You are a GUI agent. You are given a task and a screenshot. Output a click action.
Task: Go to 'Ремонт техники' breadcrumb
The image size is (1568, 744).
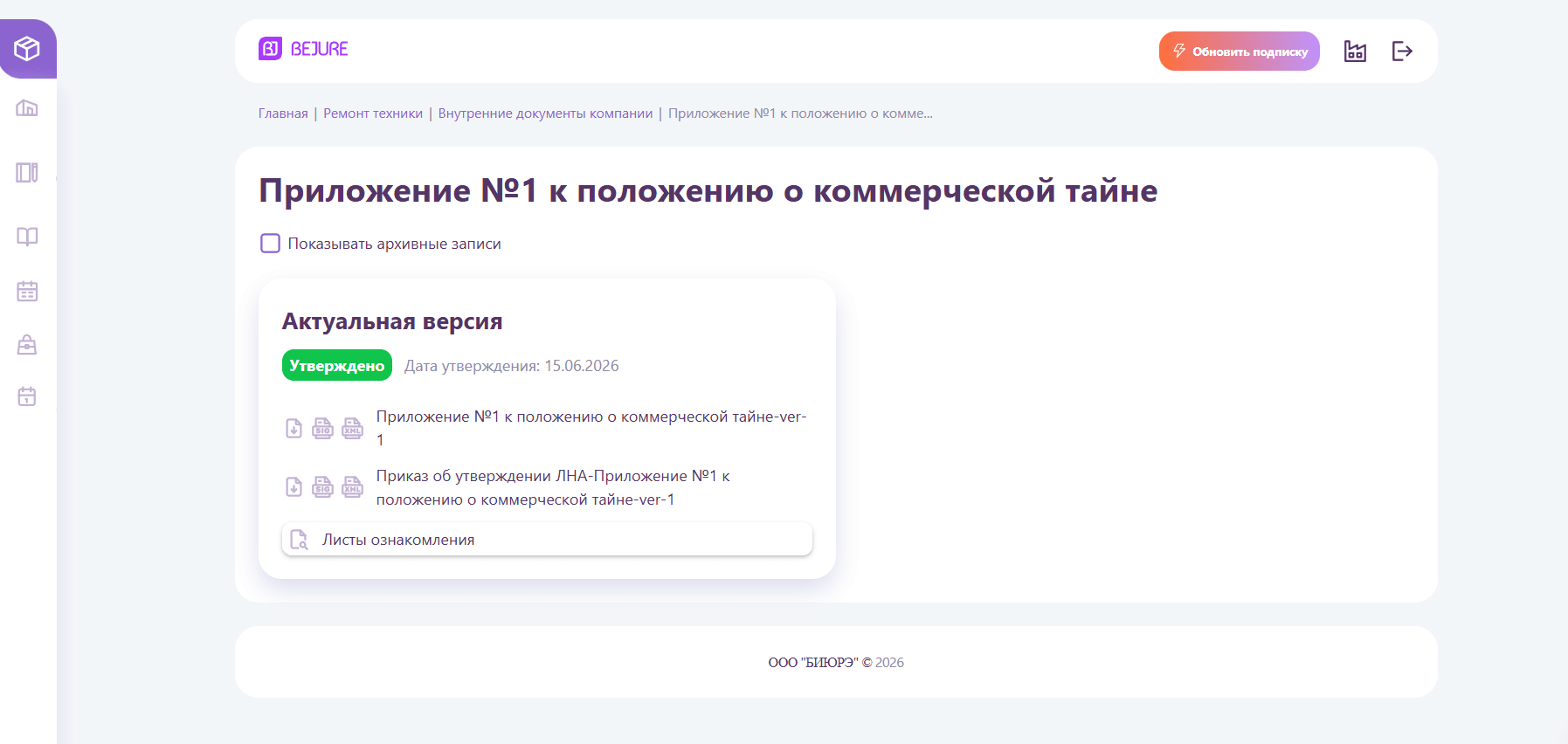(373, 114)
